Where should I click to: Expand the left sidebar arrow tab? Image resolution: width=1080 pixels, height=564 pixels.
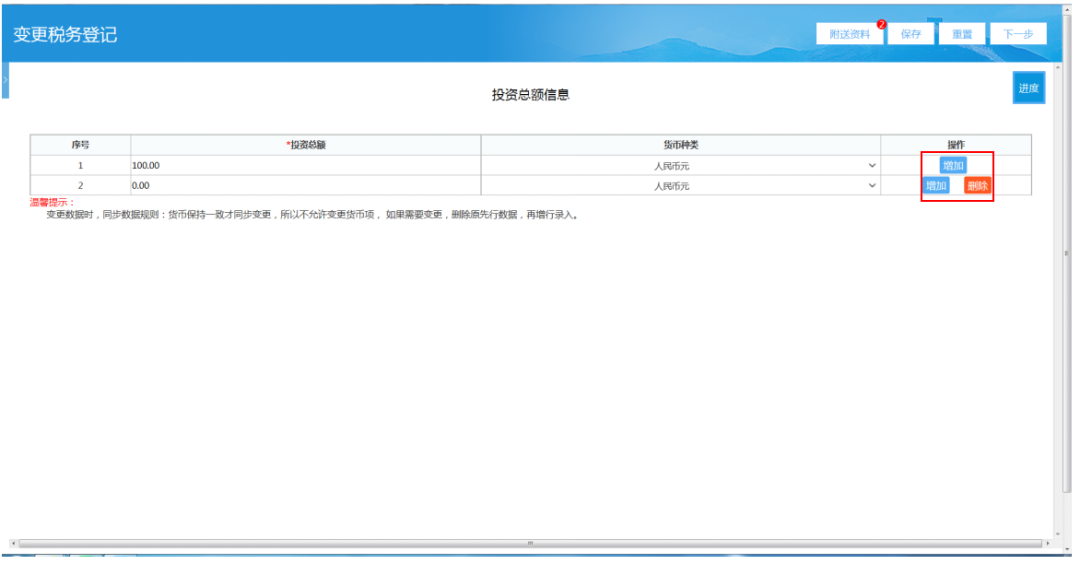tap(5, 80)
